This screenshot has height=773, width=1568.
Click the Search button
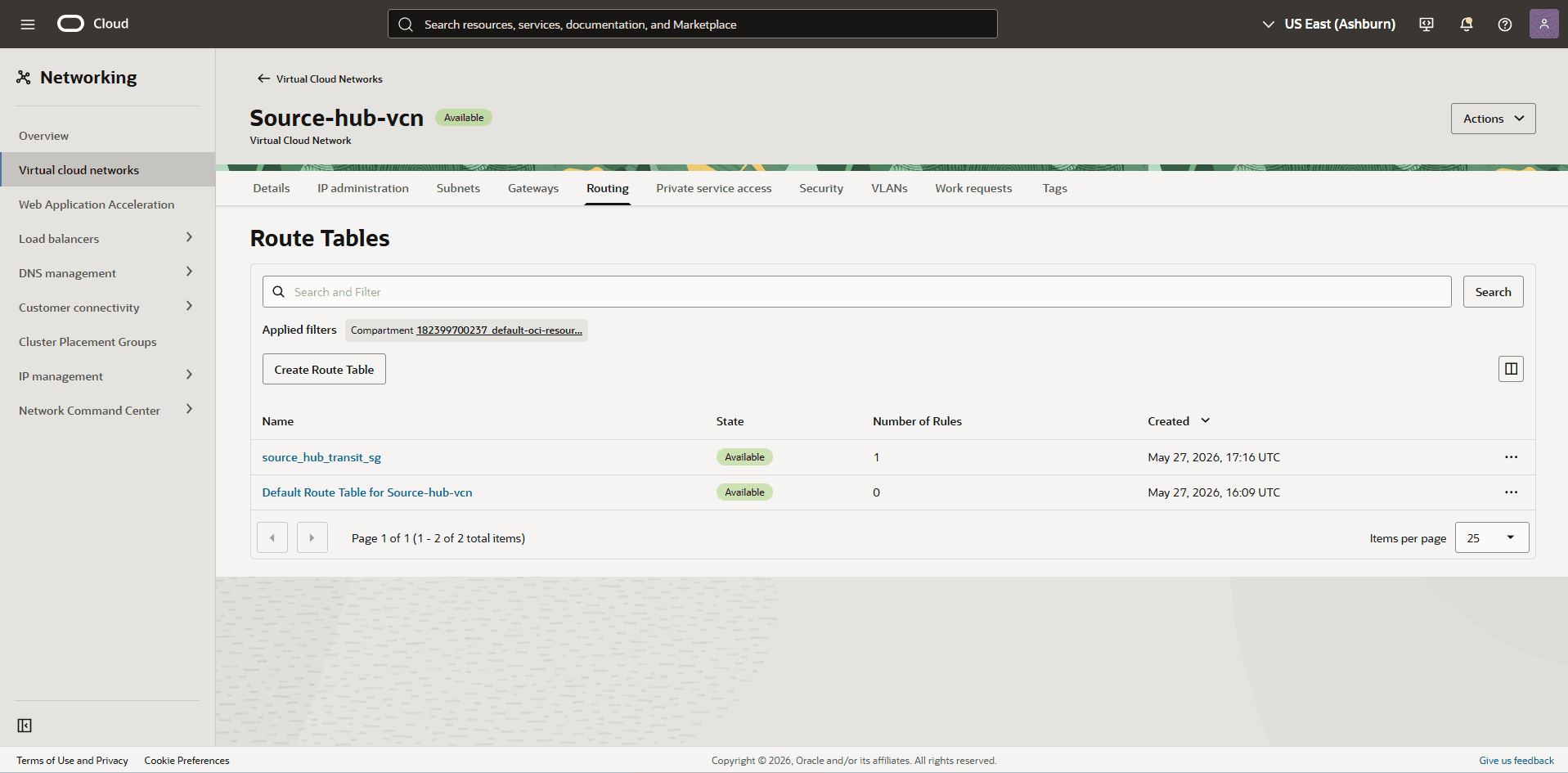(x=1493, y=292)
